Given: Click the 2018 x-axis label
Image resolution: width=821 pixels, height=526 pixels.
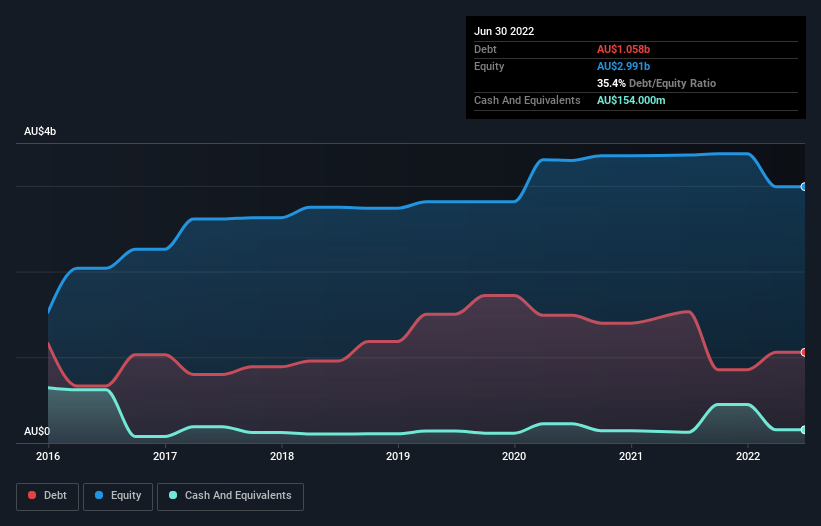Looking at the screenshot, I should click(x=282, y=456).
